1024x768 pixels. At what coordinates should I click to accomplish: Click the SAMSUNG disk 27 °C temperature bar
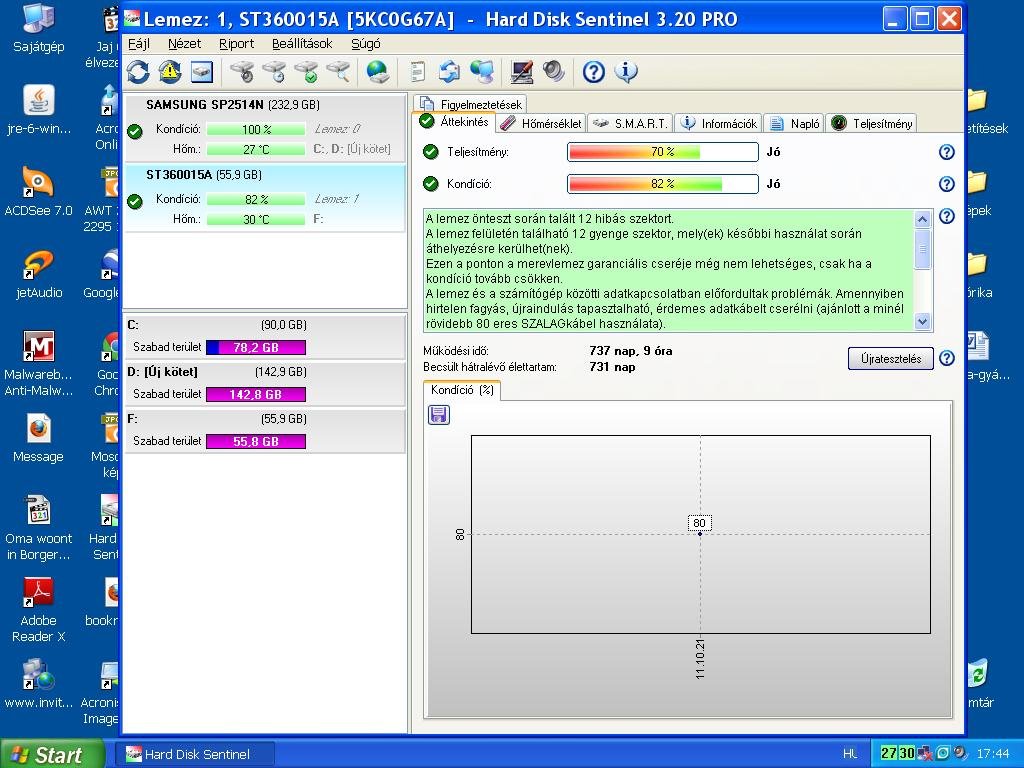pos(256,150)
